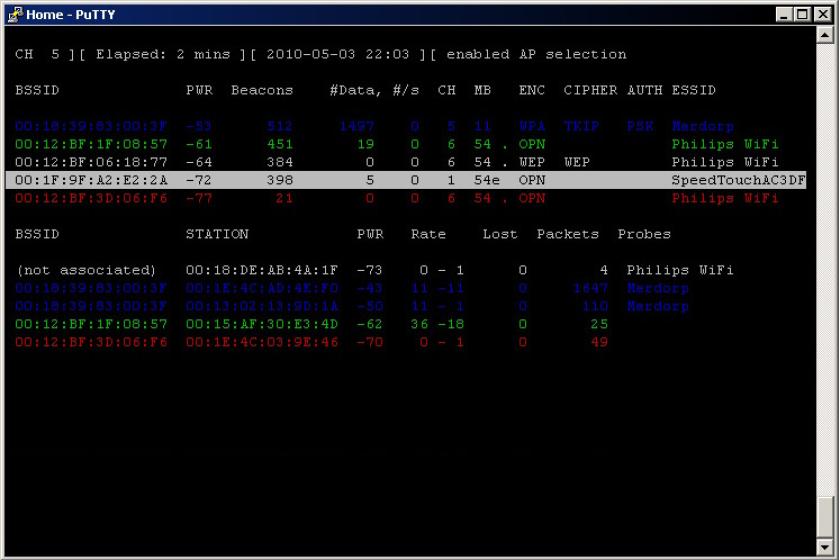Click the green rate '36 -18'
The width and height of the screenshot is (840, 560).
[x=437, y=324]
